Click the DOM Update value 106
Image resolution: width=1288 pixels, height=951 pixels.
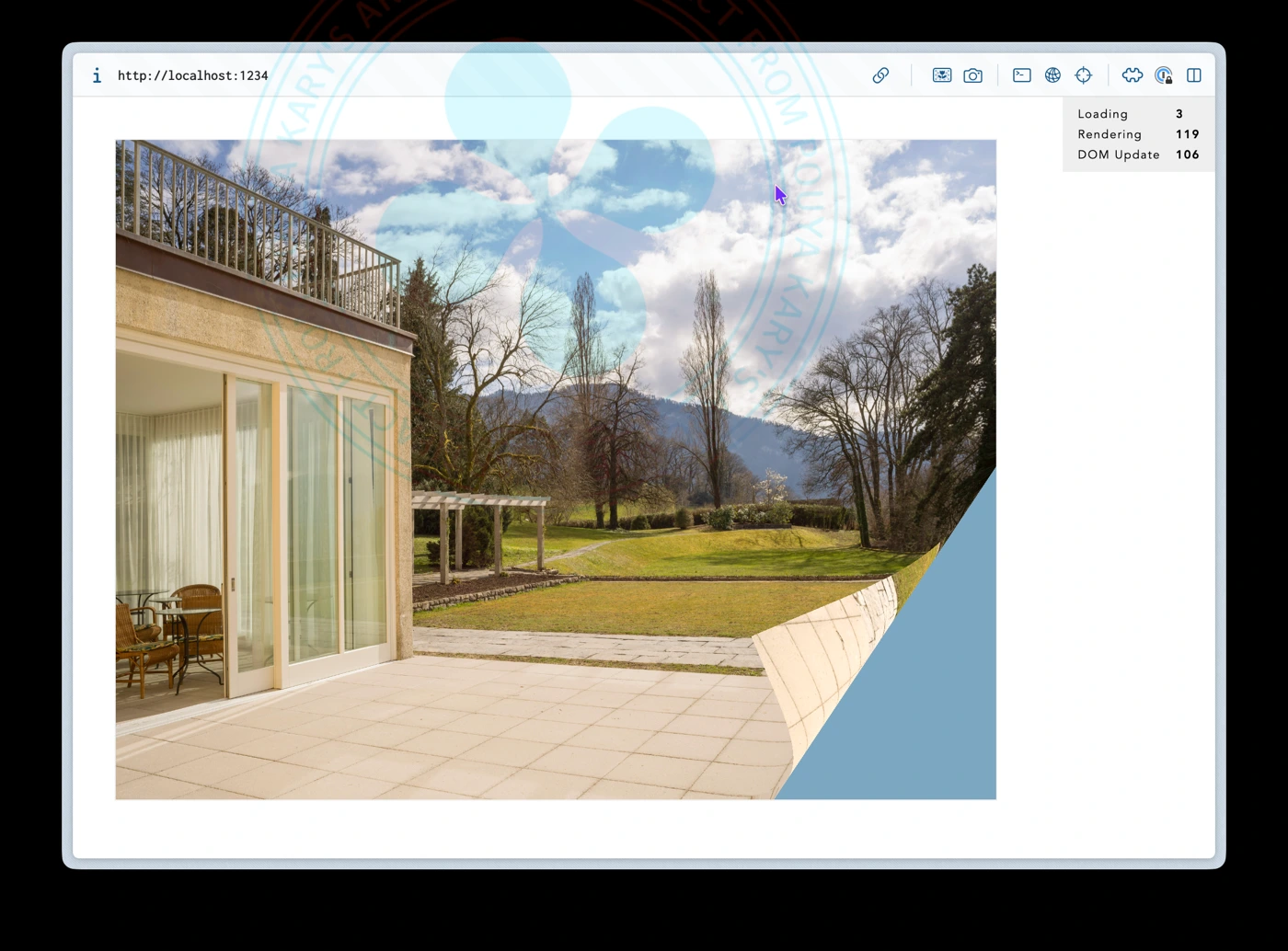(x=1187, y=155)
